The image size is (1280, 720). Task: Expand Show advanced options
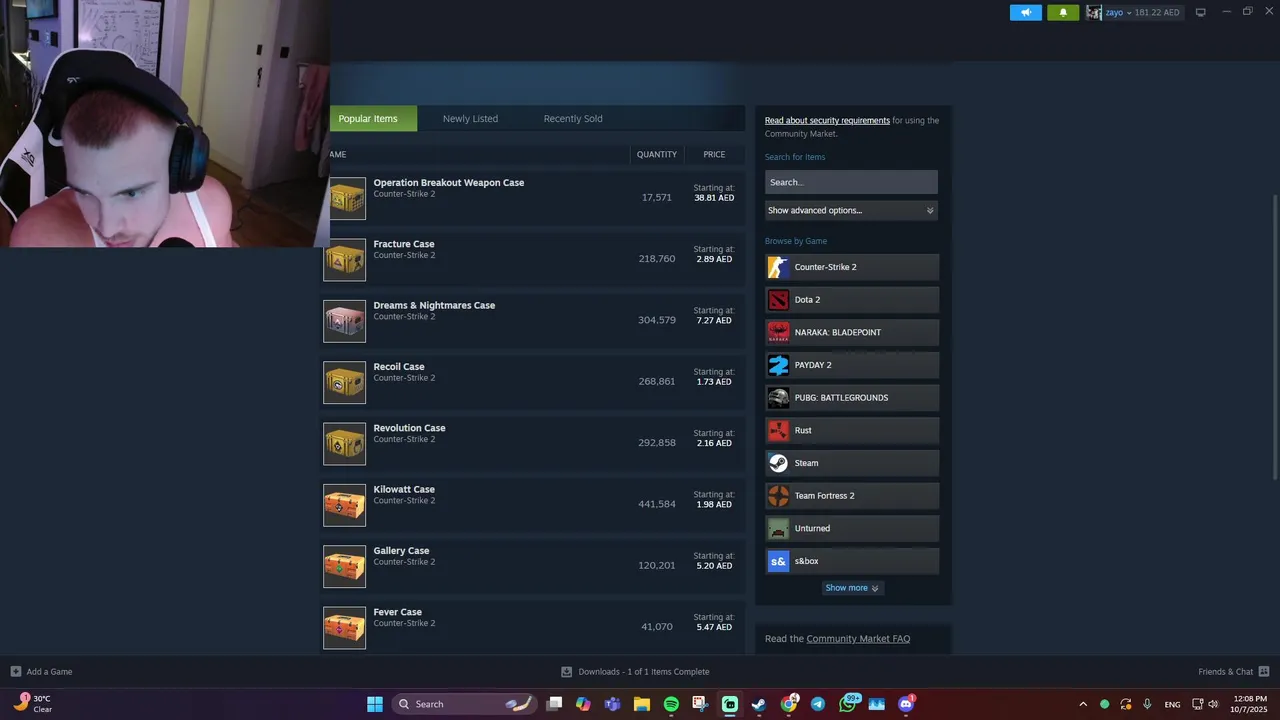tap(851, 210)
